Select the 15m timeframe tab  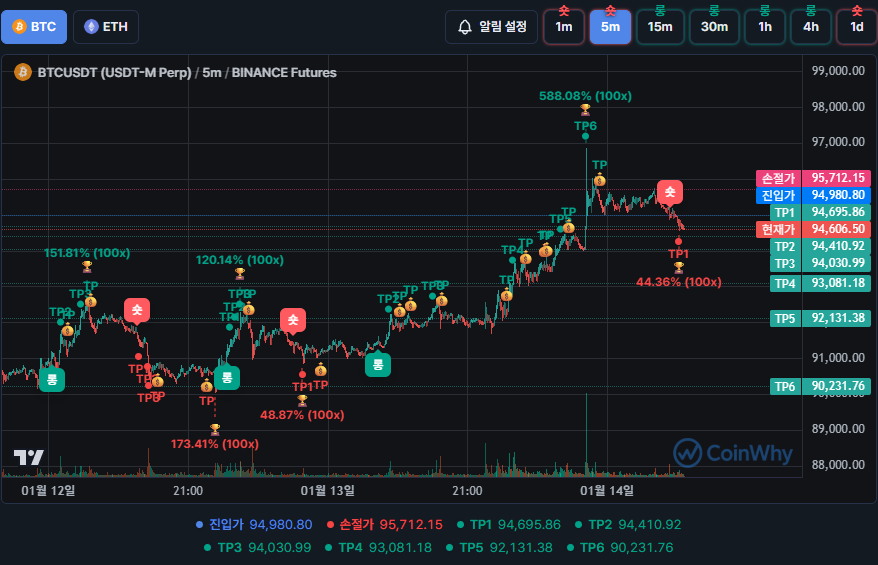[x=660, y=26]
